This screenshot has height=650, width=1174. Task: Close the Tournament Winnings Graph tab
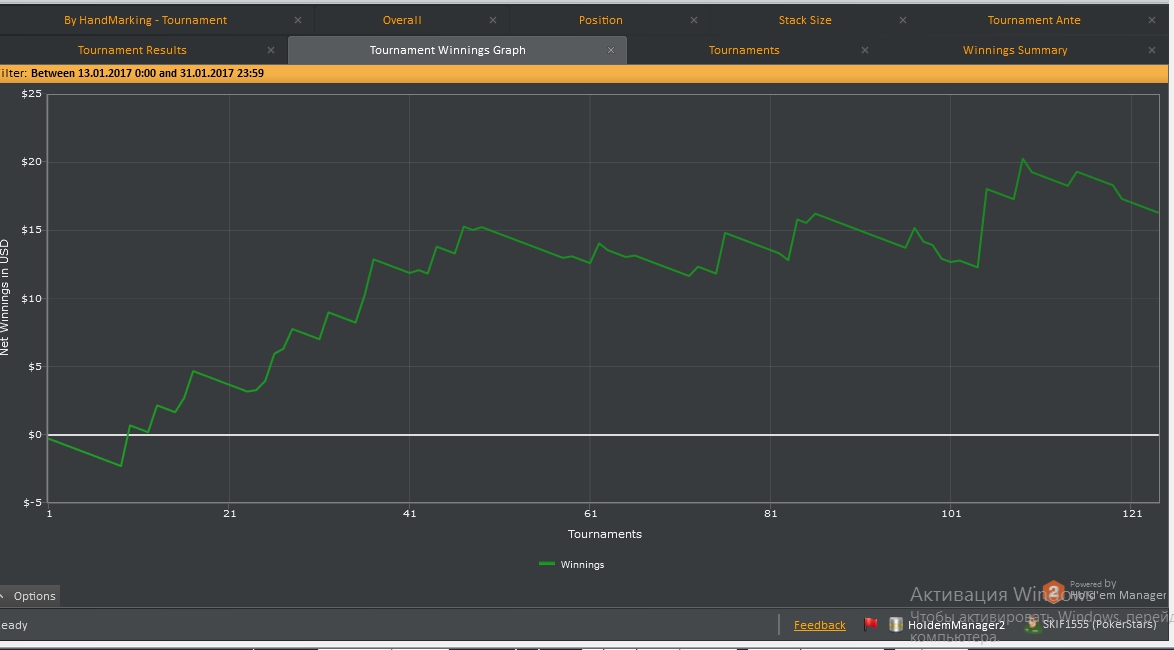click(611, 50)
